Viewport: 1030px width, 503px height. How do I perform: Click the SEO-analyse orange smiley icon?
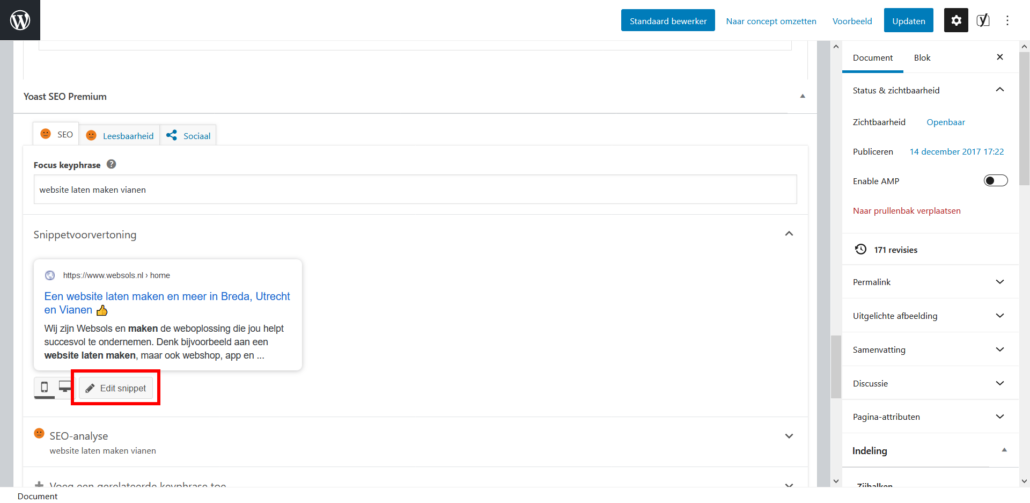click(x=39, y=434)
